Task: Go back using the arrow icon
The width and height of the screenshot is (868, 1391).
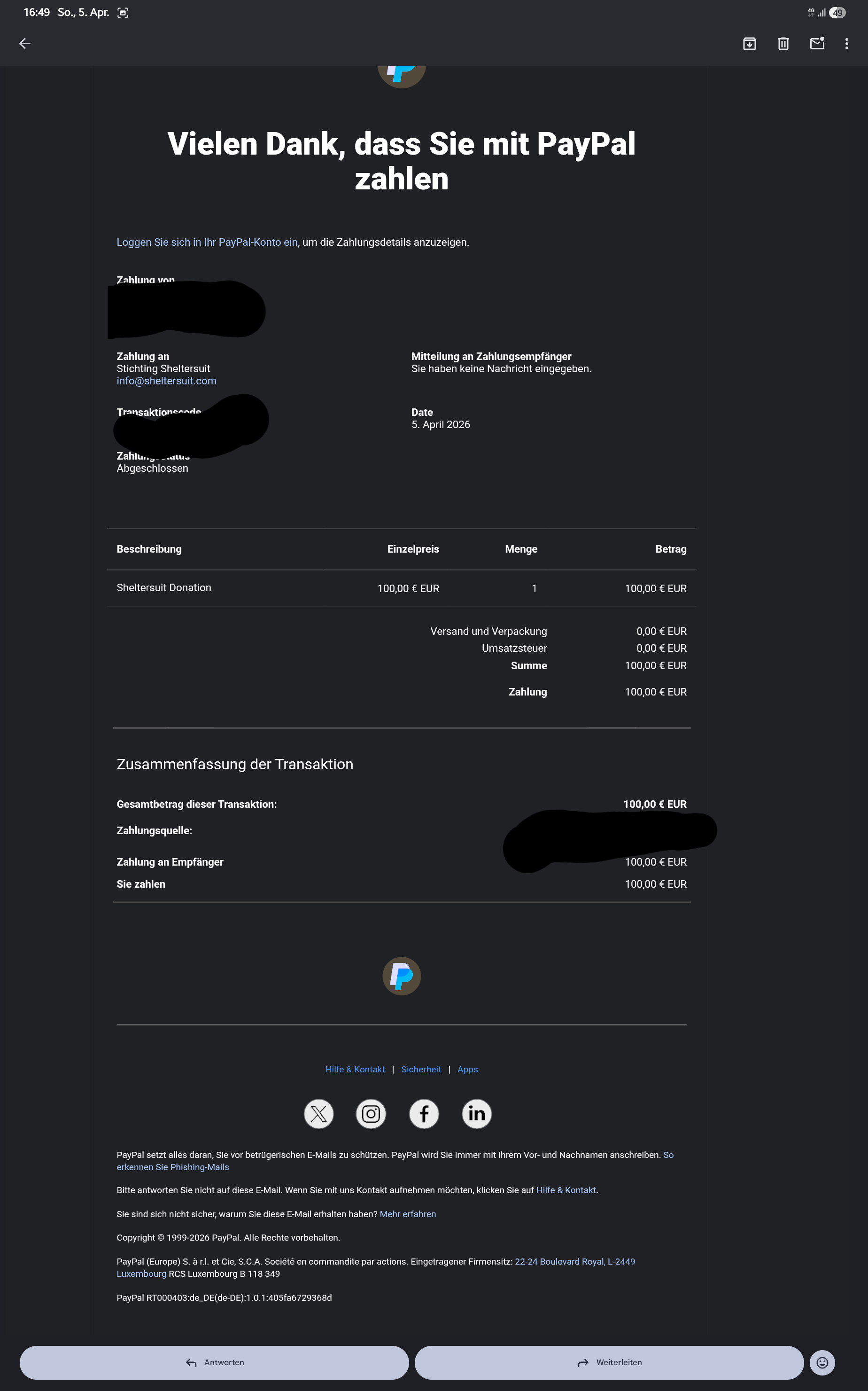Action: pyautogui.click(x=25, y=44)
